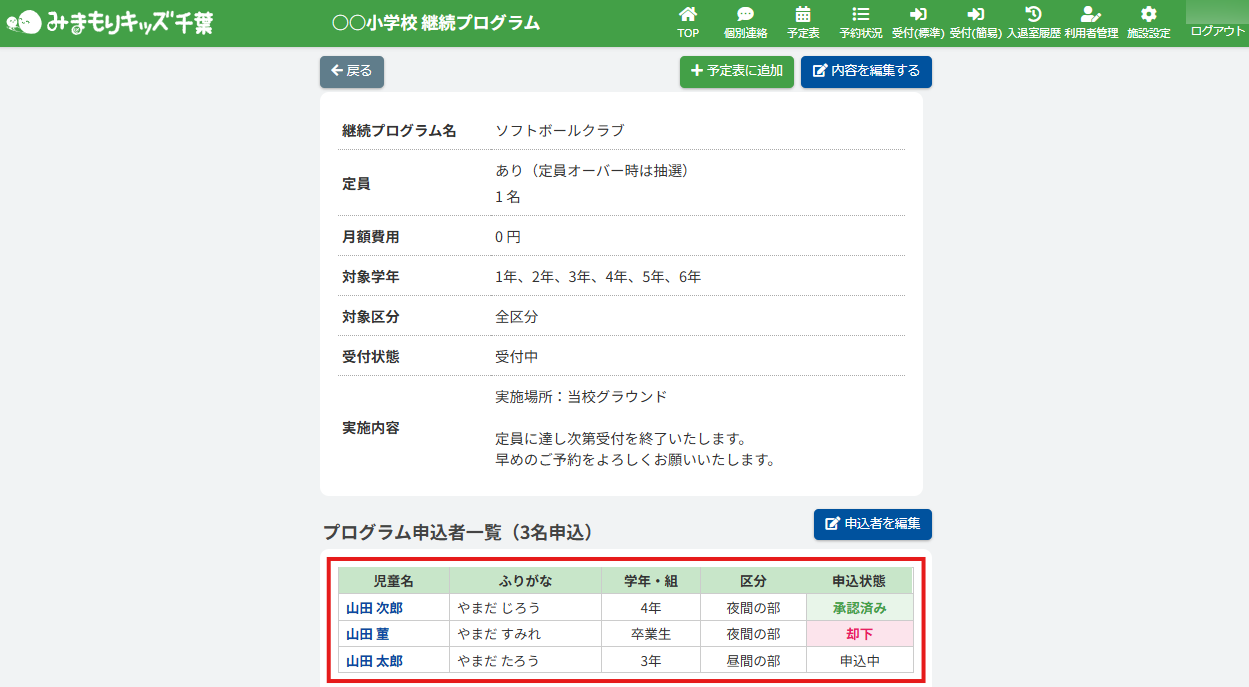Click the みまもりキッズ千葉 logo
Screen dimensions: 1249x687
pyautogui.click(x=110, y=22)
